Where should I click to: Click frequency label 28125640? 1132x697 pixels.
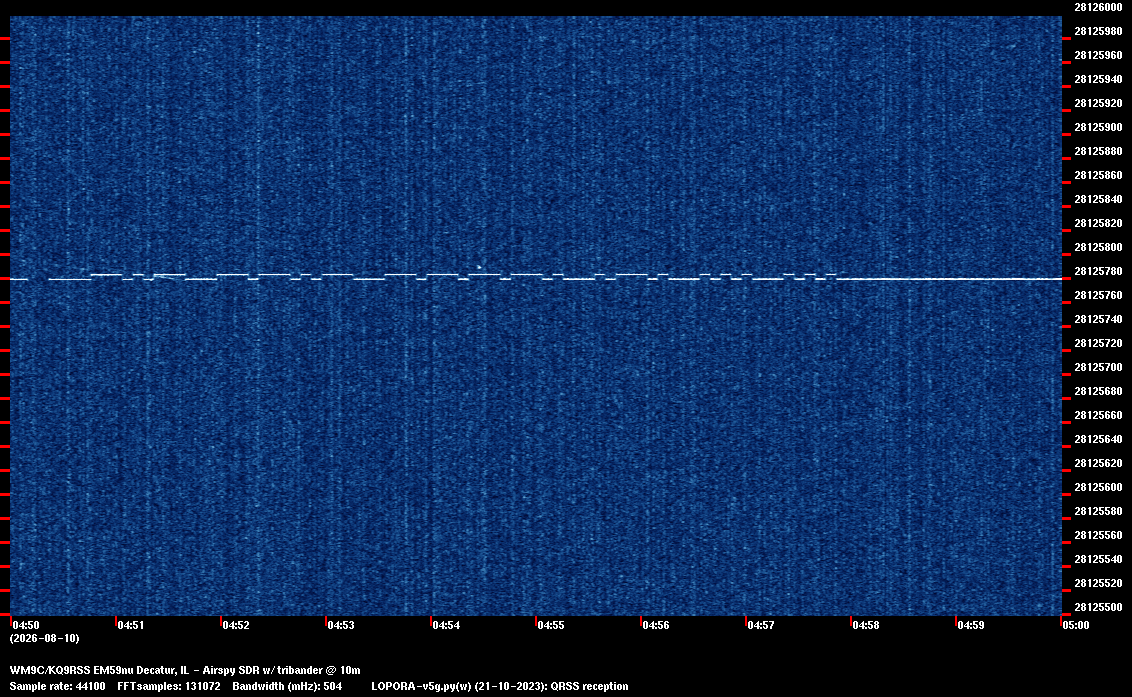(1098, 439)
